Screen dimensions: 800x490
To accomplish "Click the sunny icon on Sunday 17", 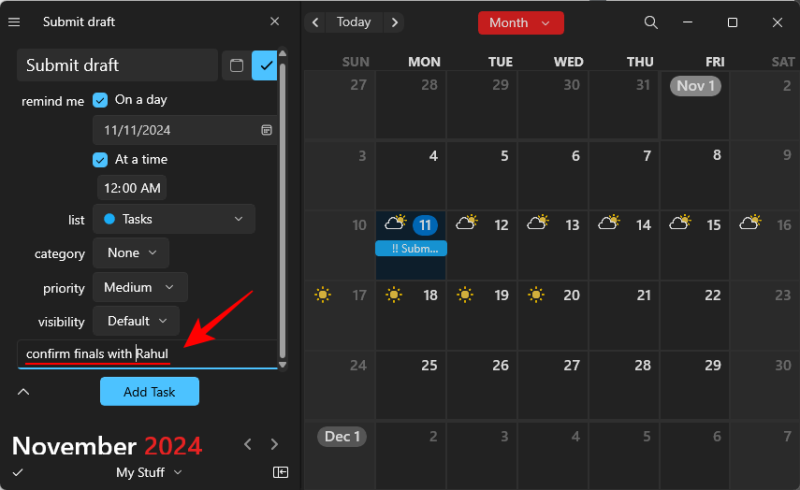I will click(322, 295).
